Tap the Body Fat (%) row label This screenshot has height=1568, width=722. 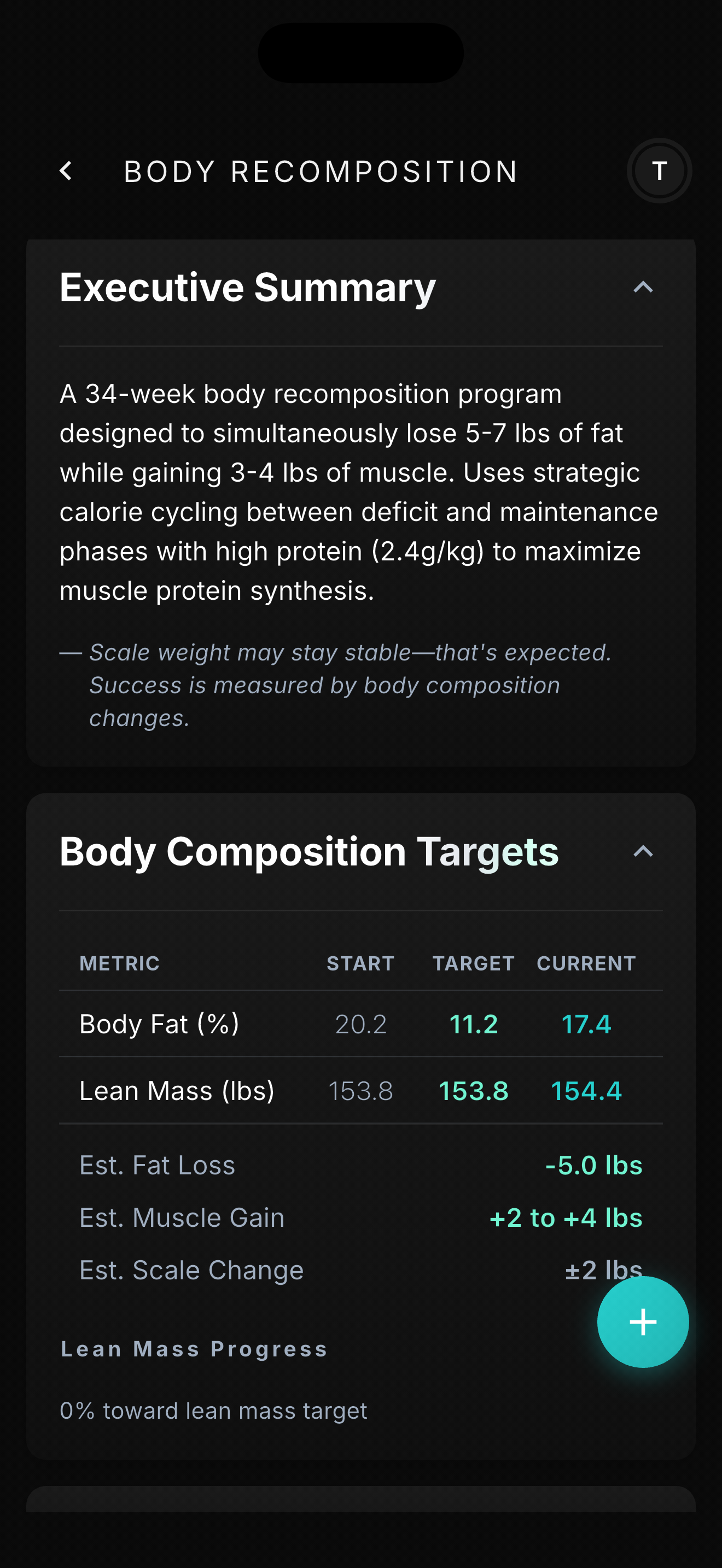coord(160,1024)
